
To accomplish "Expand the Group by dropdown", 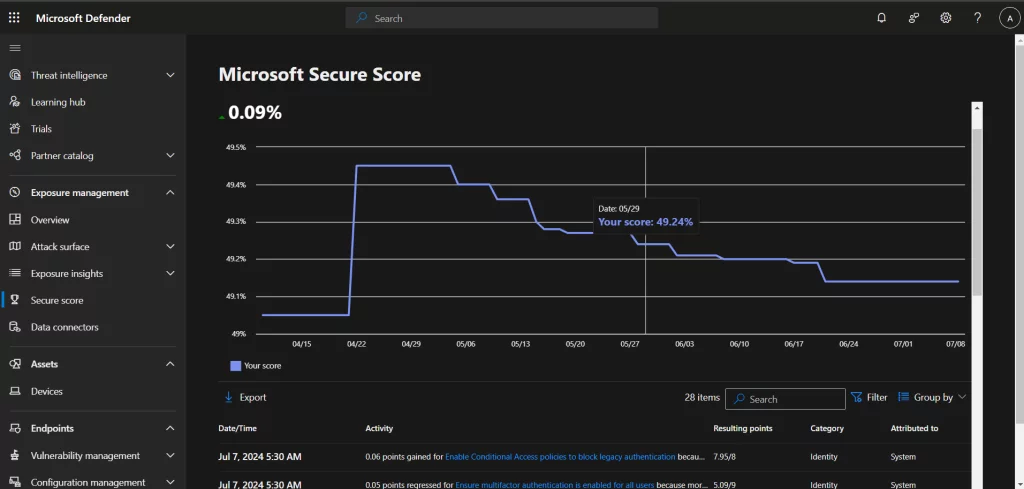I will click(932, 397).
